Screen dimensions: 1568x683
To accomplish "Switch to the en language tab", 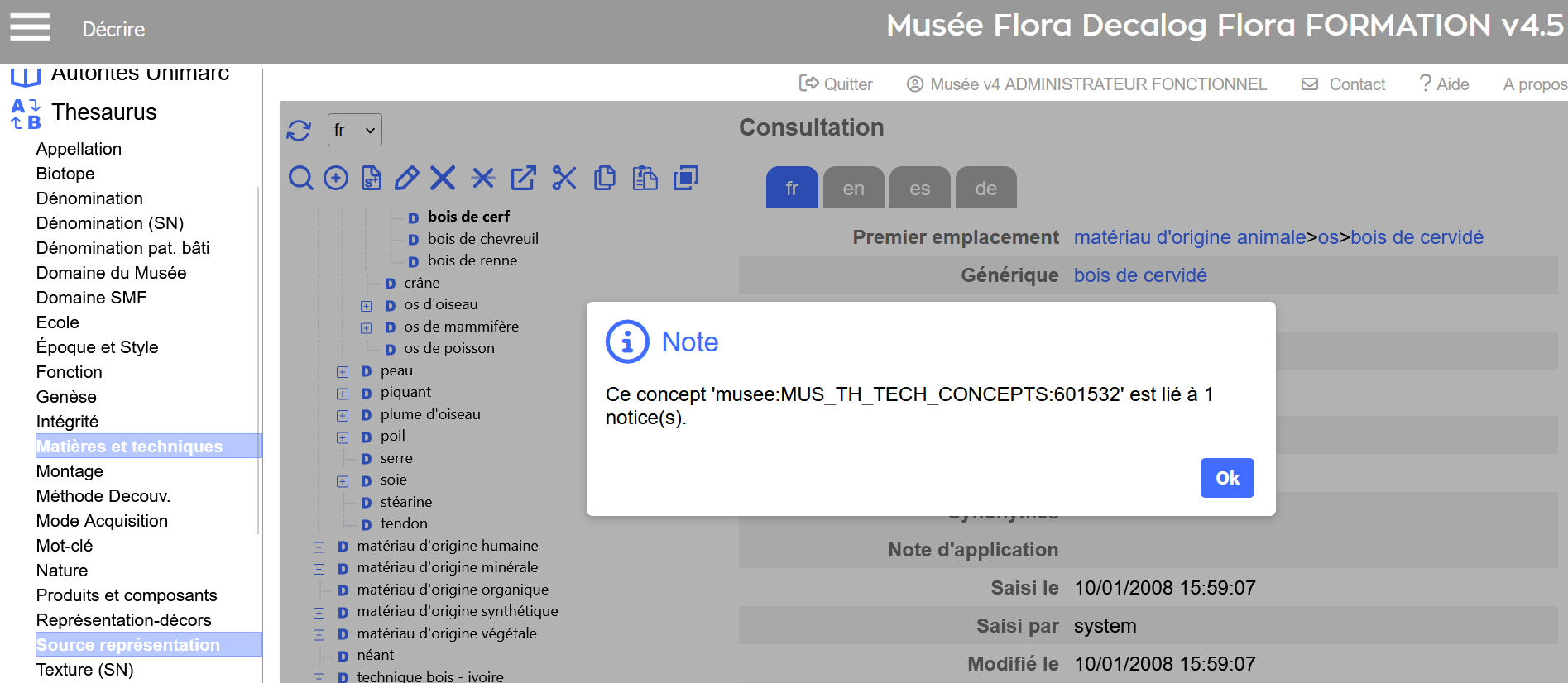I will 853,189.
